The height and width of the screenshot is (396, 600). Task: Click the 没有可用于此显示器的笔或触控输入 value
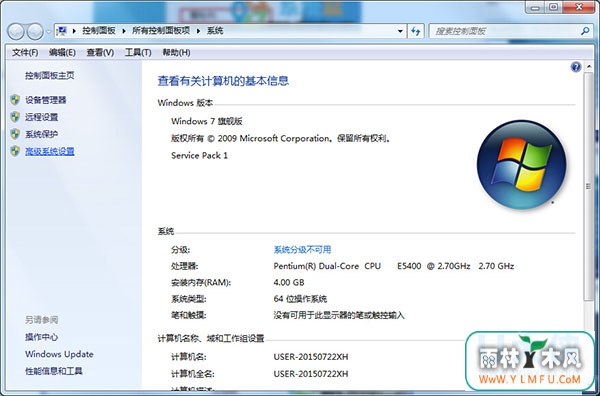[339, 315]
